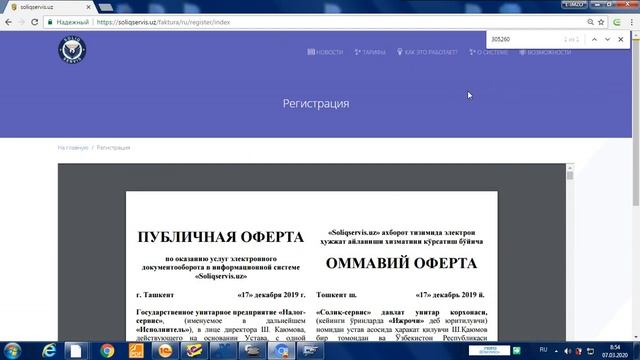The image size is (640, 360).
Task: Click the document viewer scrollbar thumb
Action: pyautogui.click(x=570, y=176)
